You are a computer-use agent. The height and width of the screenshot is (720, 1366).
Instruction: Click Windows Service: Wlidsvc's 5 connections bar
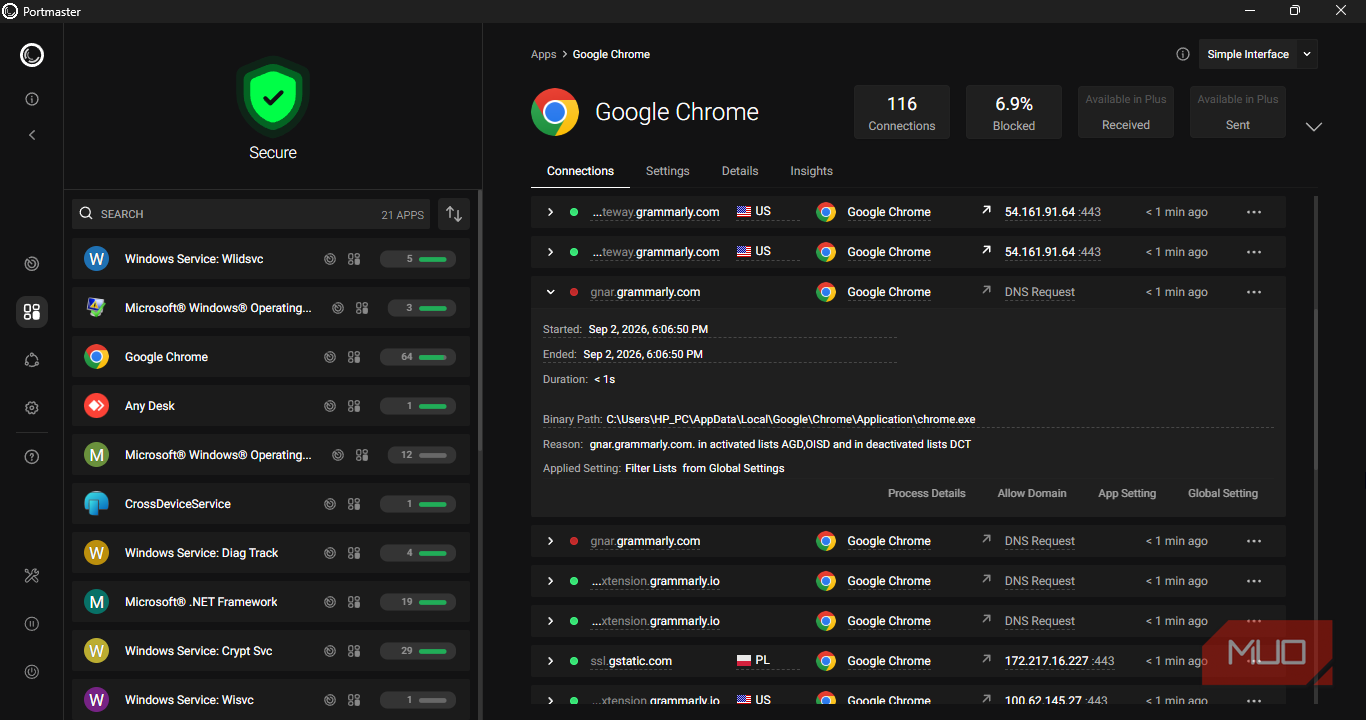(x=418, y=259)
